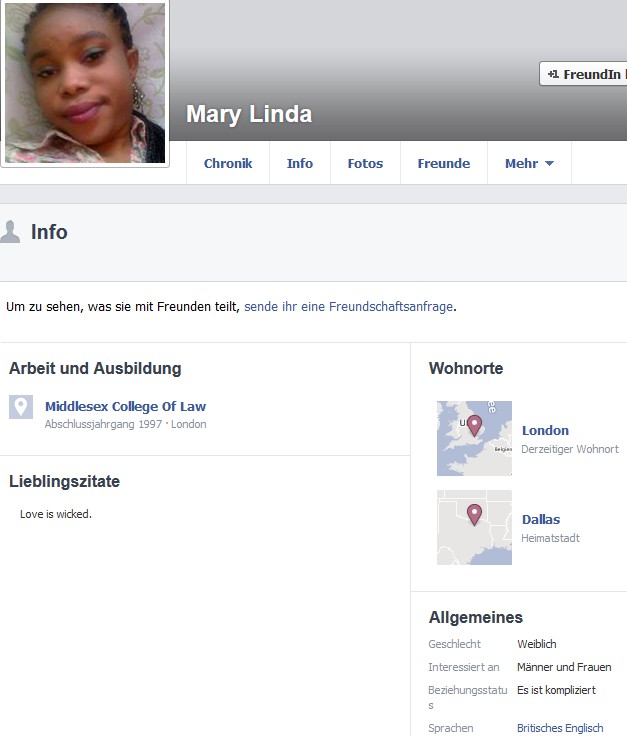Image resolution: width=627 pixels, height=736 pixels.
Task: Open the Fotos tab
Action: tap(365, 163)
